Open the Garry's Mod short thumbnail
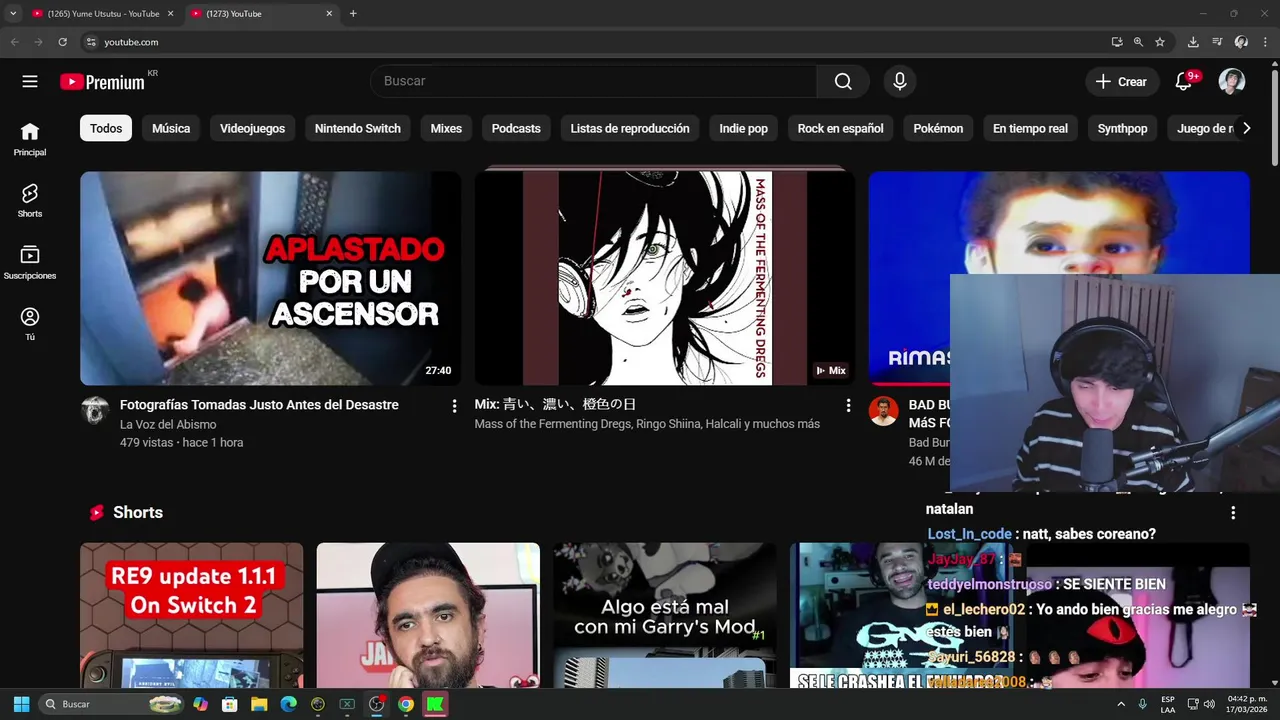Viewport: 1280px width, 720px height. 665,615
